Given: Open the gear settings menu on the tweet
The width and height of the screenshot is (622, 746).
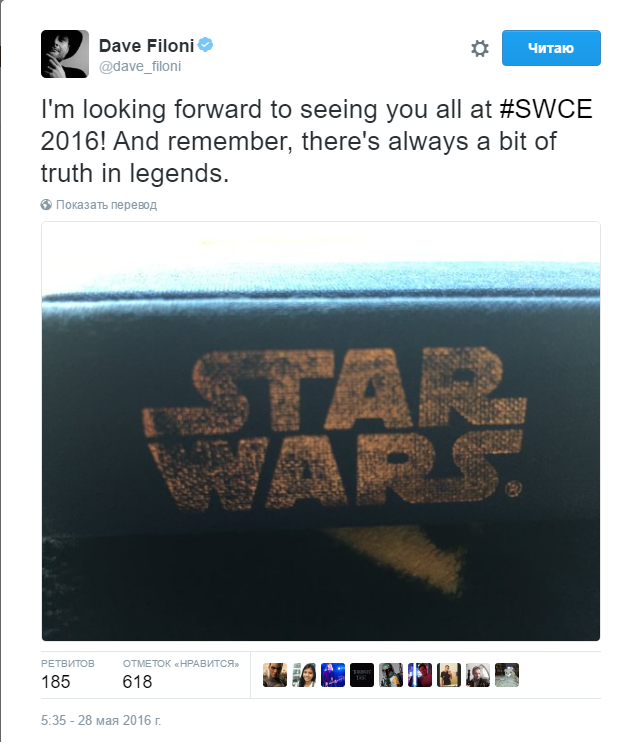Looking at the screenshot, I should 479,49.
